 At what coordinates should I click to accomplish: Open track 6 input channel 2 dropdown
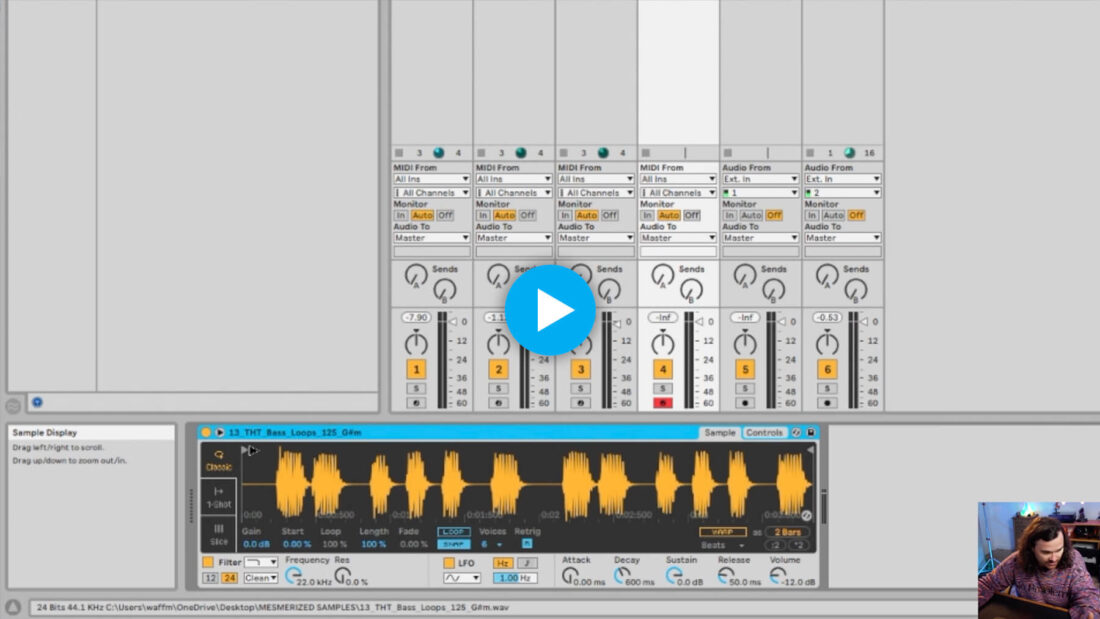pyautogui.click(x=843, y=192)
